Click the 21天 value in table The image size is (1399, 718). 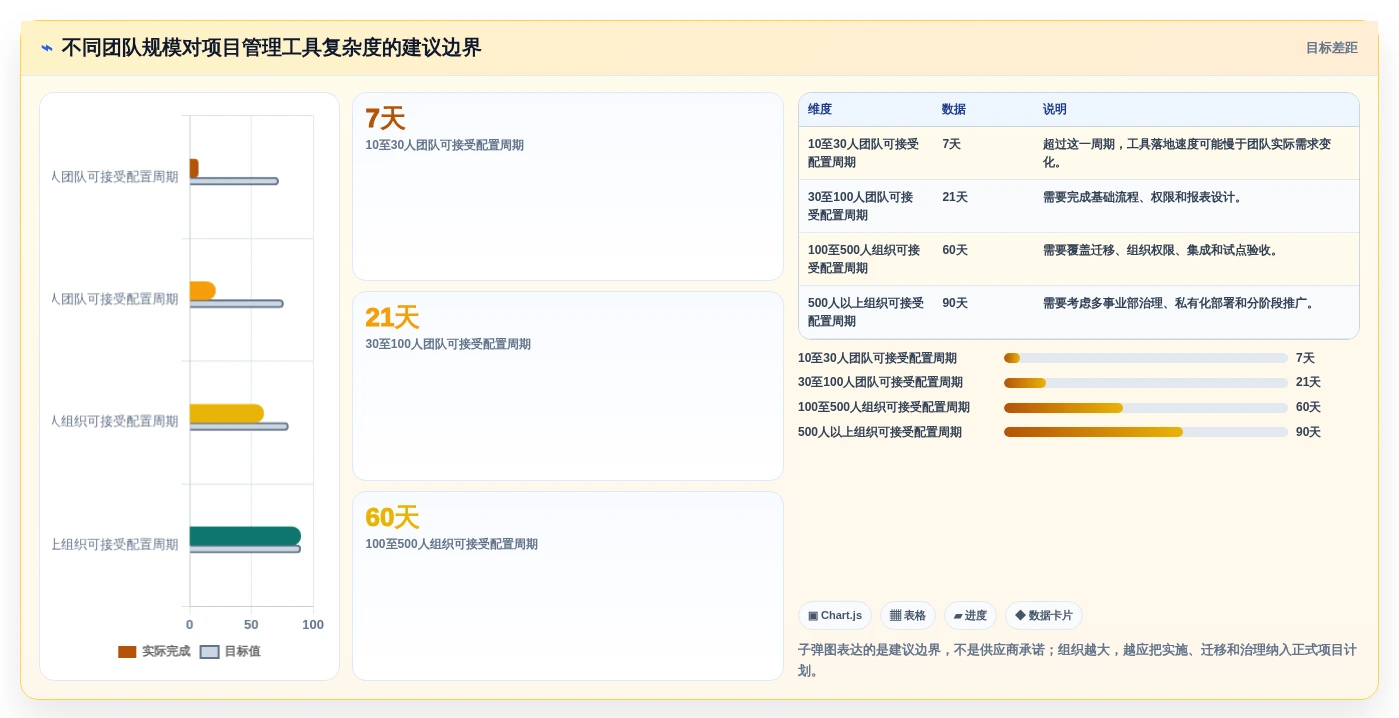tap(955, 197)
